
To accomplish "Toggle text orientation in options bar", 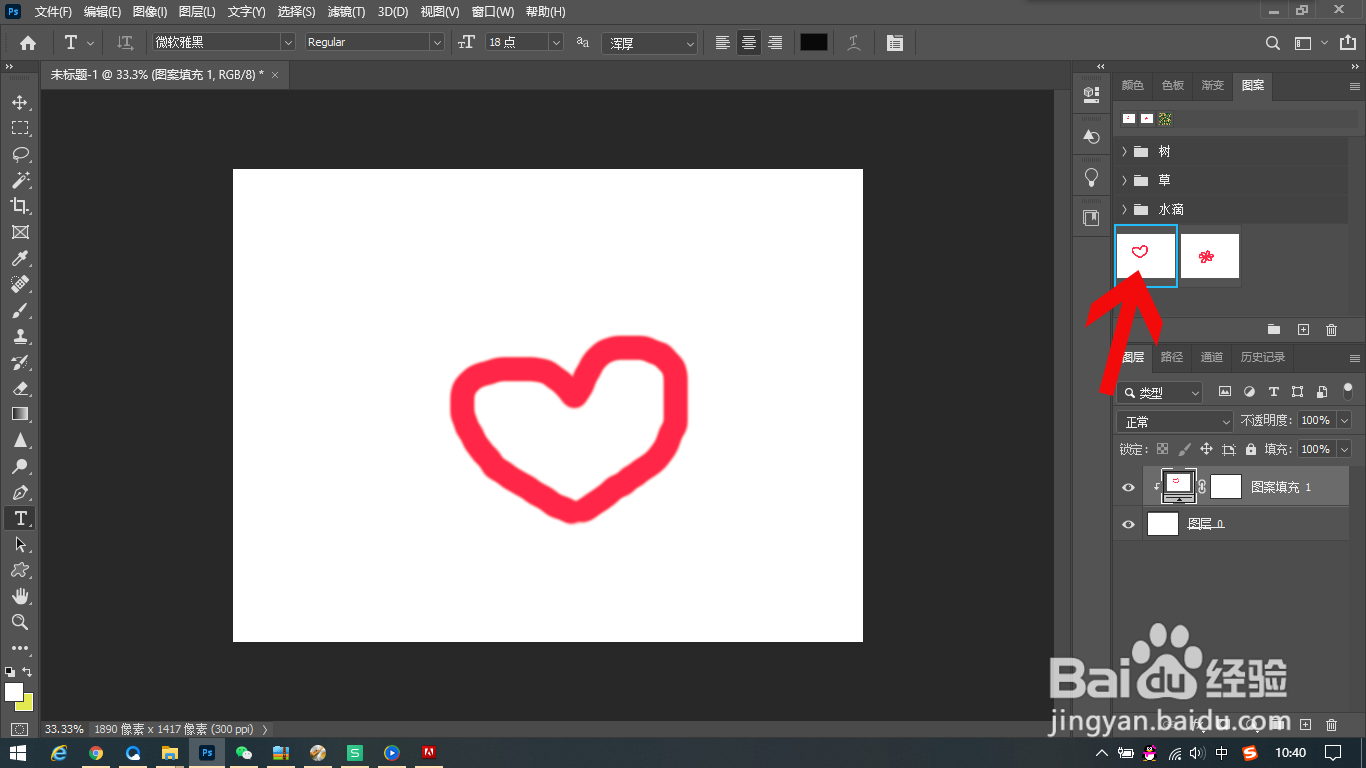I will [125, 43].
